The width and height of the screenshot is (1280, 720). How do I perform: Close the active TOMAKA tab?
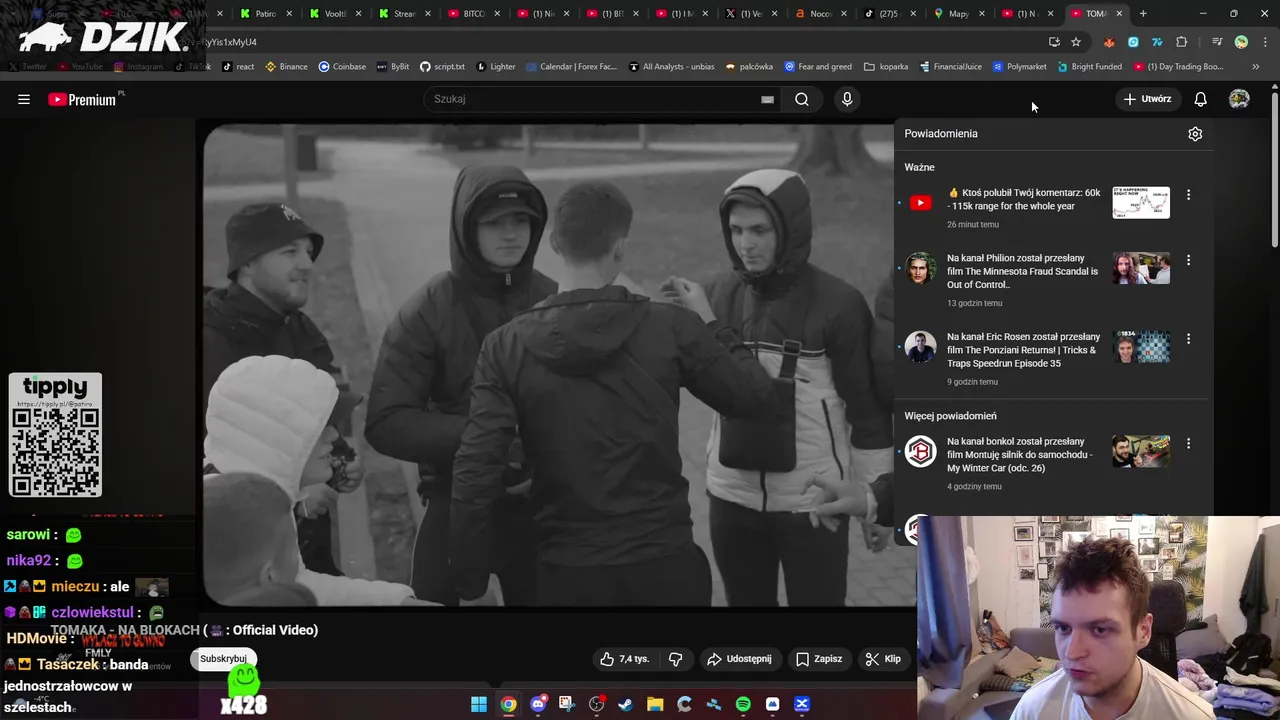tap(1119, 14)
